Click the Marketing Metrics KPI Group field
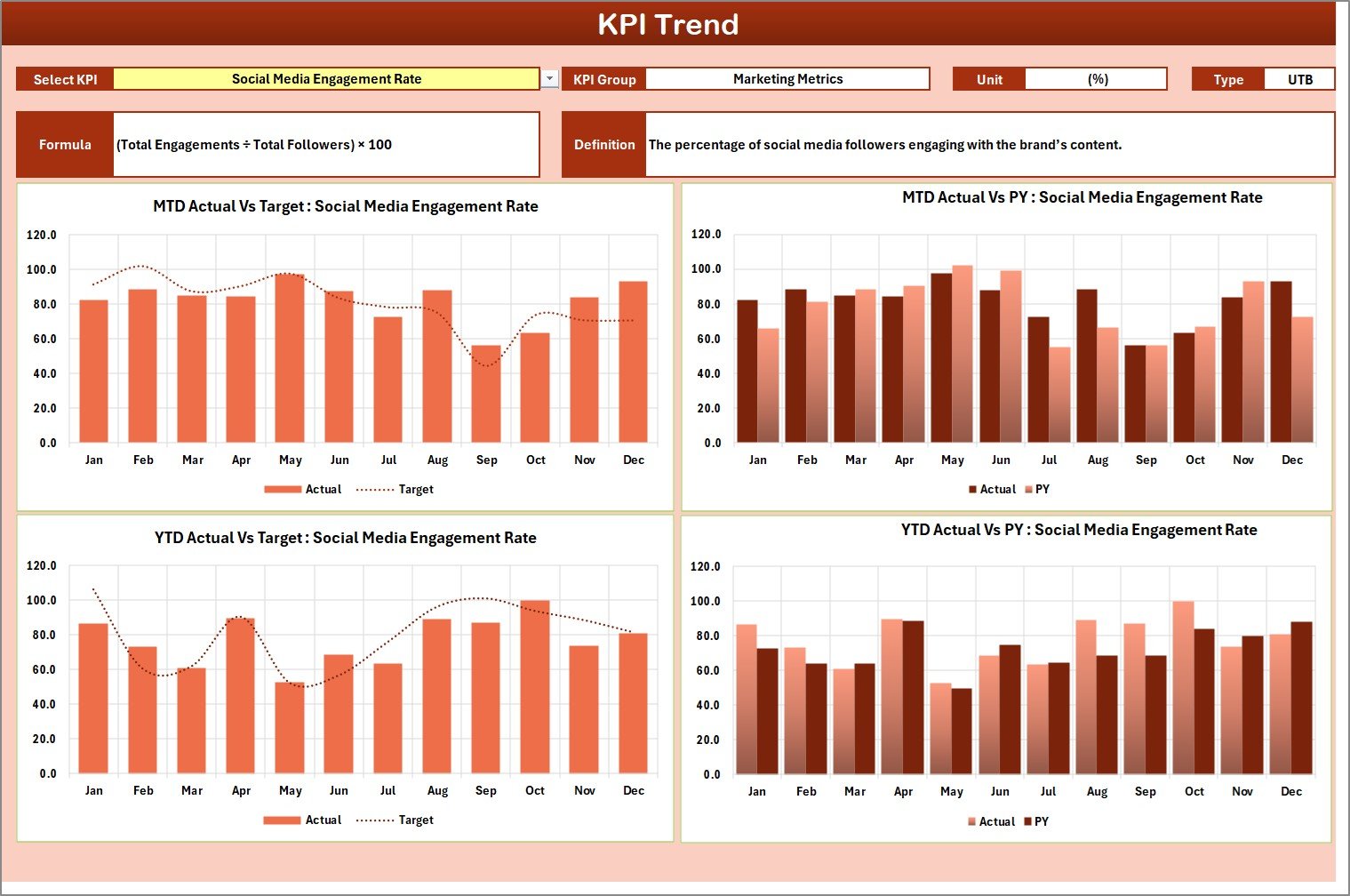 tap(787, 78)
